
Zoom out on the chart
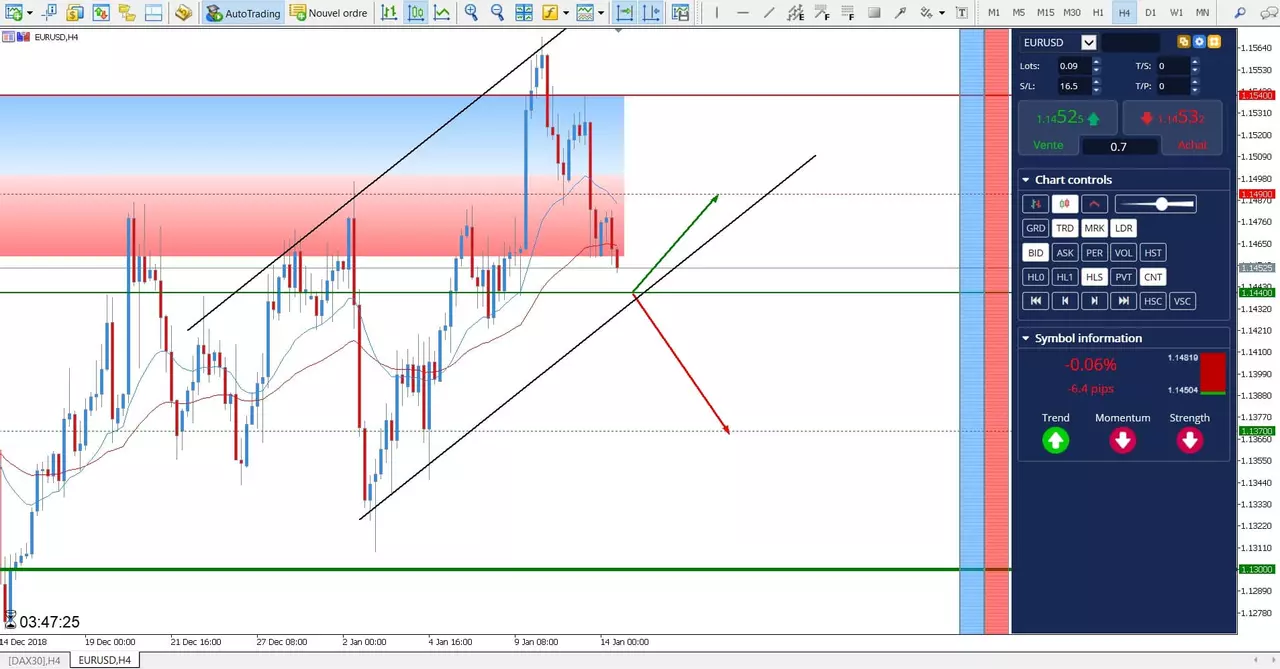[x=497, y=13]
